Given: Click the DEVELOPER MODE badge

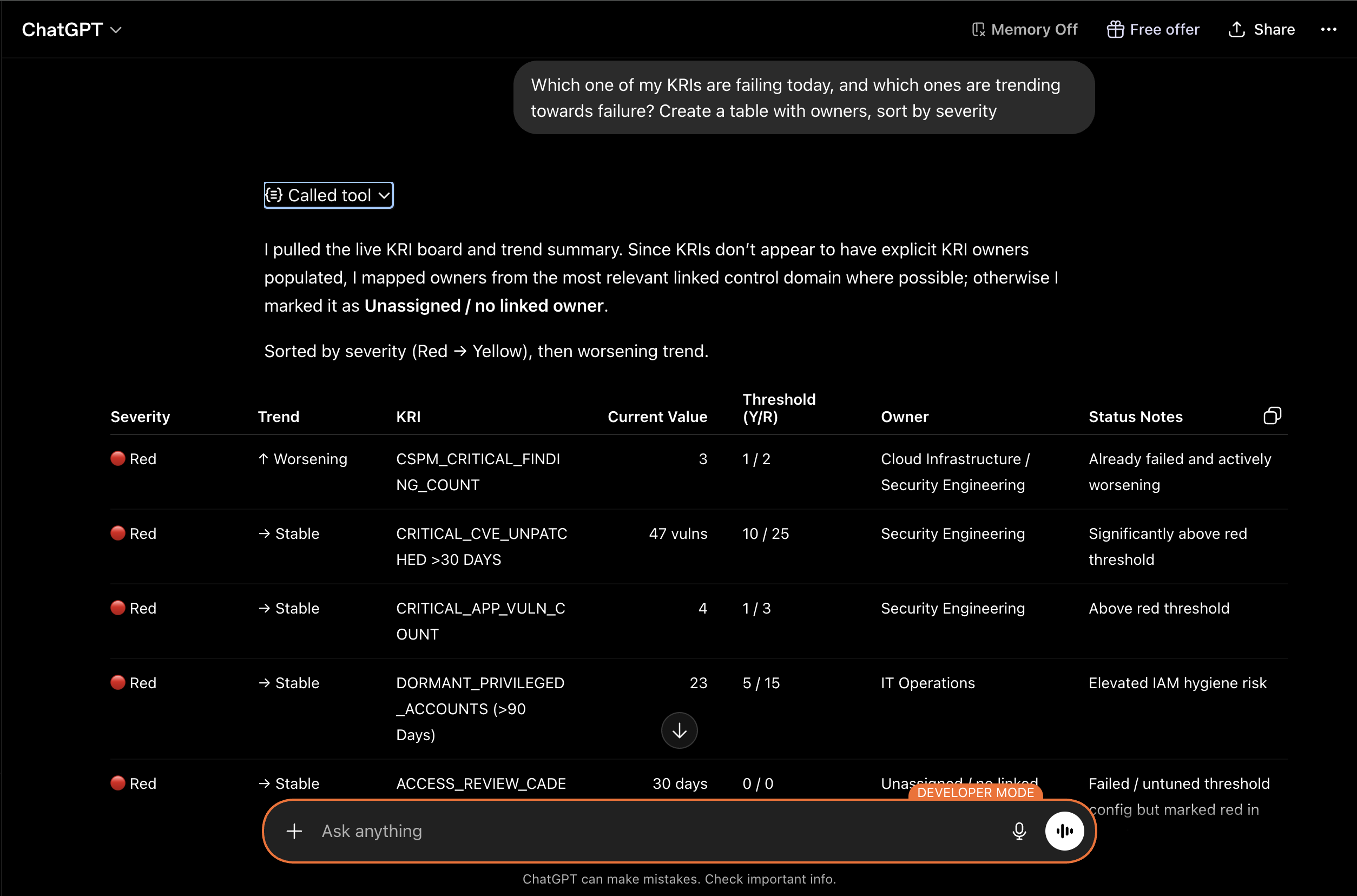Looking at the screenshot, I should coord(976,793).
